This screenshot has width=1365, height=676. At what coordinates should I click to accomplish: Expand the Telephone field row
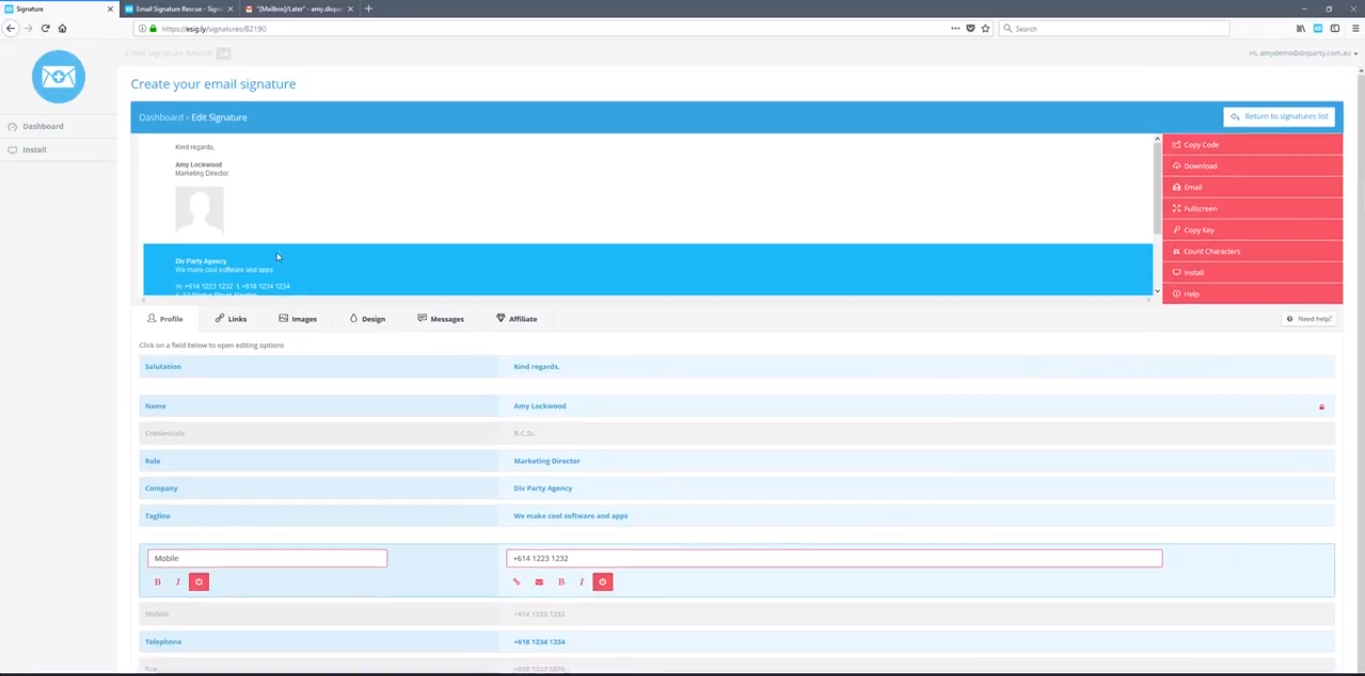(737, 642)
